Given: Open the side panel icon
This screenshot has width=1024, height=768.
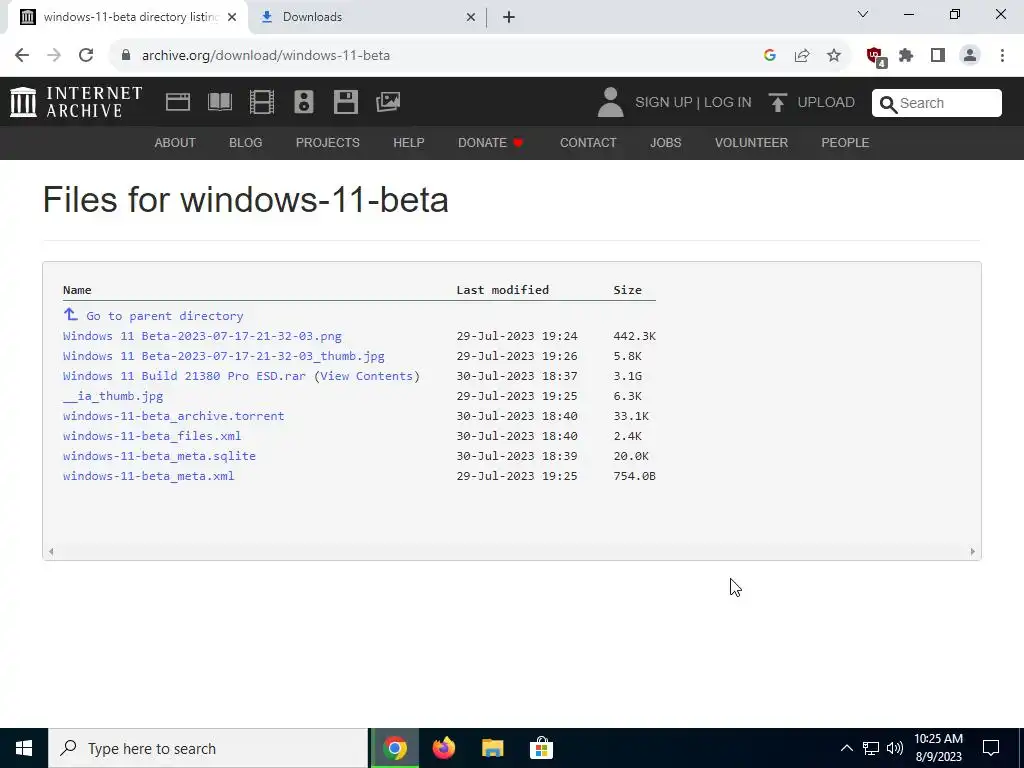Looking at the screenshot, I should click(x=938, y=55).
